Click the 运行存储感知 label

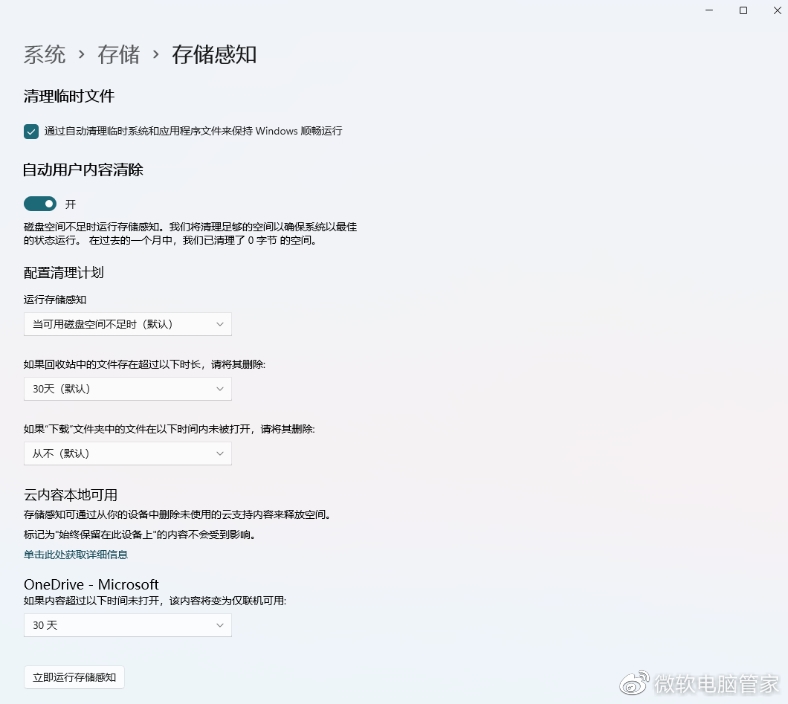(55, 299)
